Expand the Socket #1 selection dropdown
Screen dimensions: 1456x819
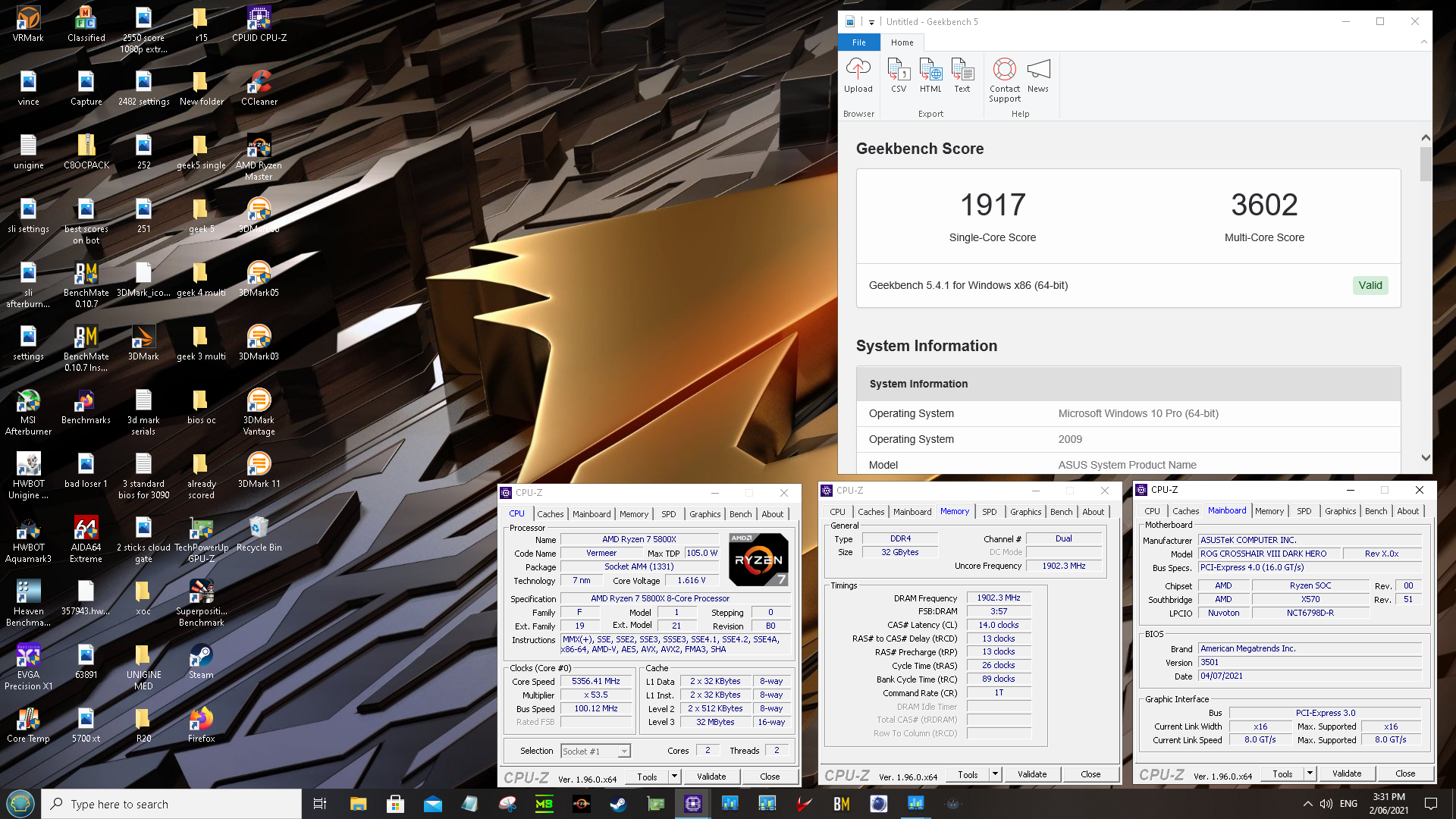click(x=624, y=752)
